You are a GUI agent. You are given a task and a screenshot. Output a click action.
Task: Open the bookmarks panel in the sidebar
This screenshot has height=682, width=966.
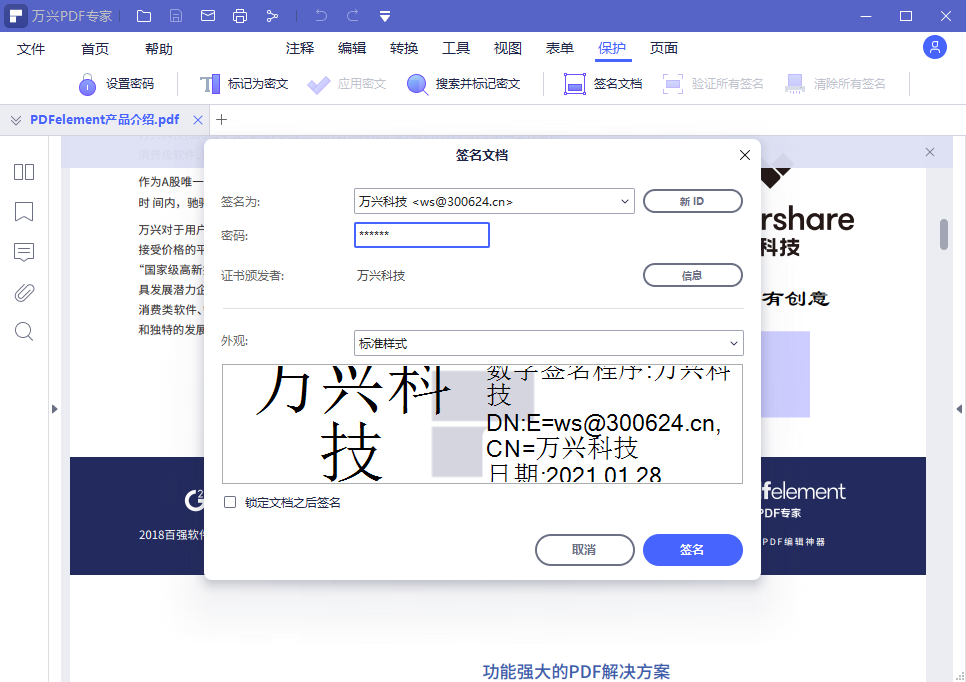point(23,212)
